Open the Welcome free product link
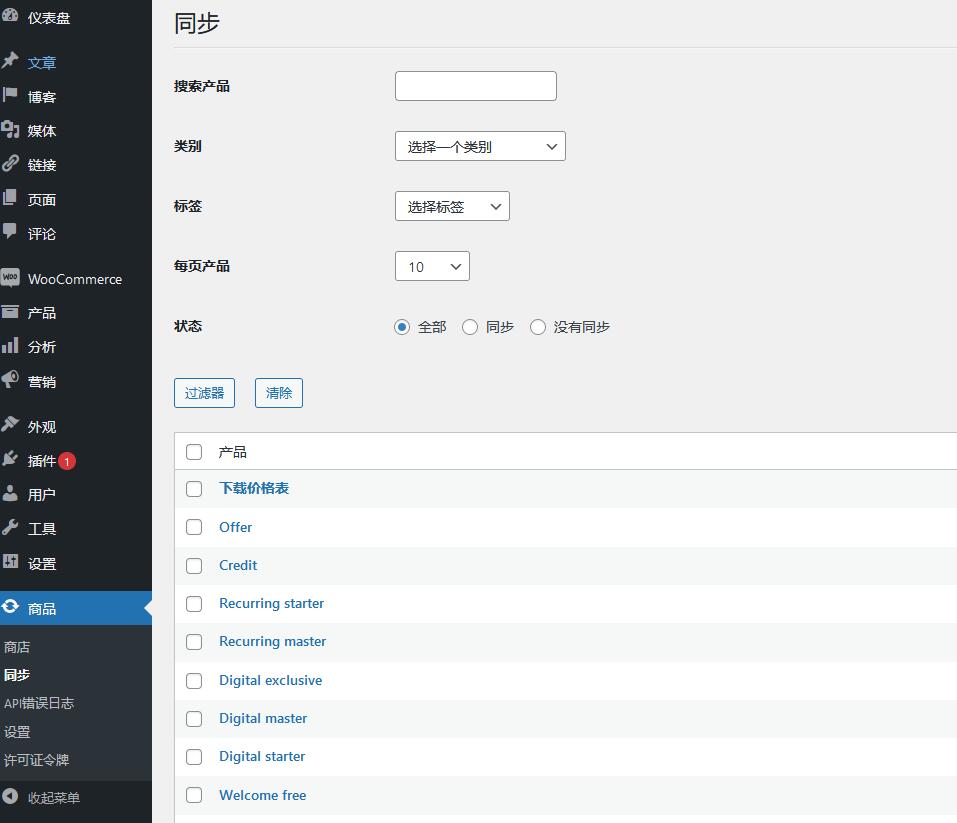 (x=262, y=795)
